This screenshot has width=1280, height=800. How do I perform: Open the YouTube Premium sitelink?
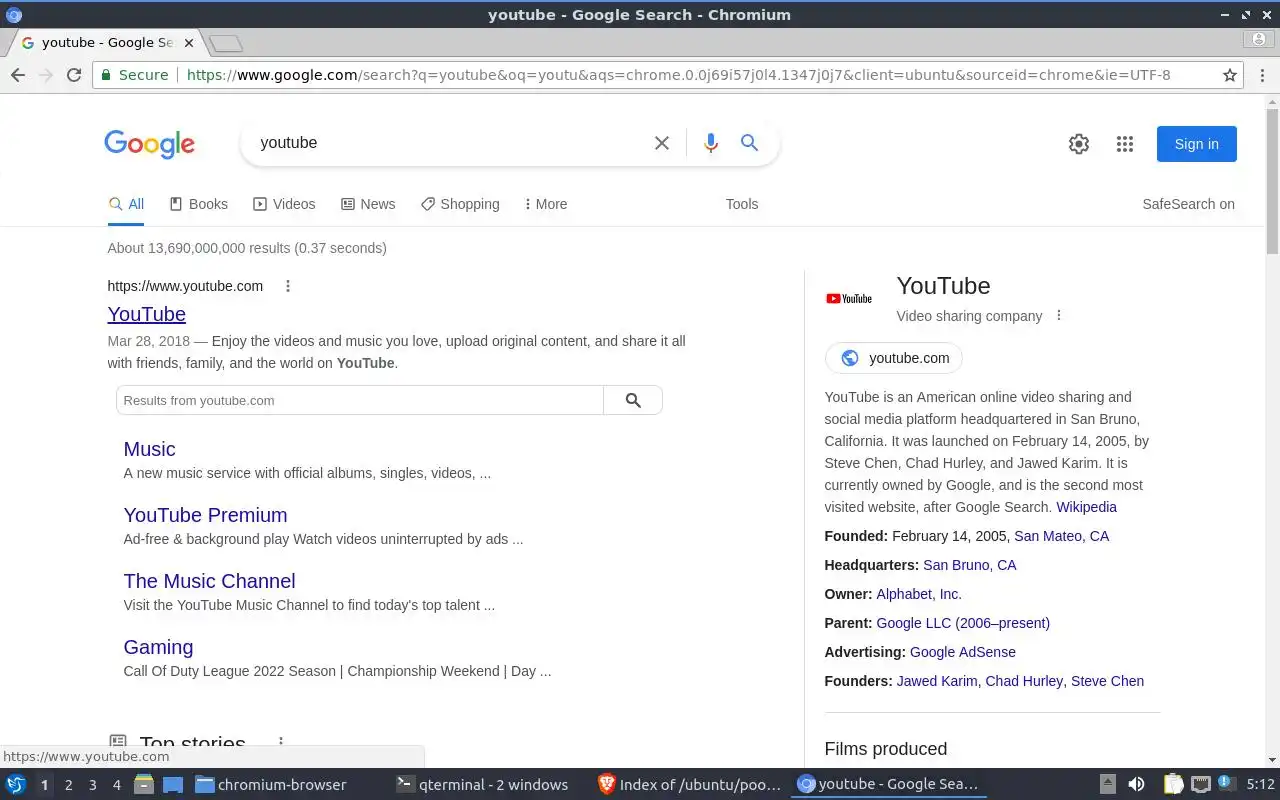point(205,515)
